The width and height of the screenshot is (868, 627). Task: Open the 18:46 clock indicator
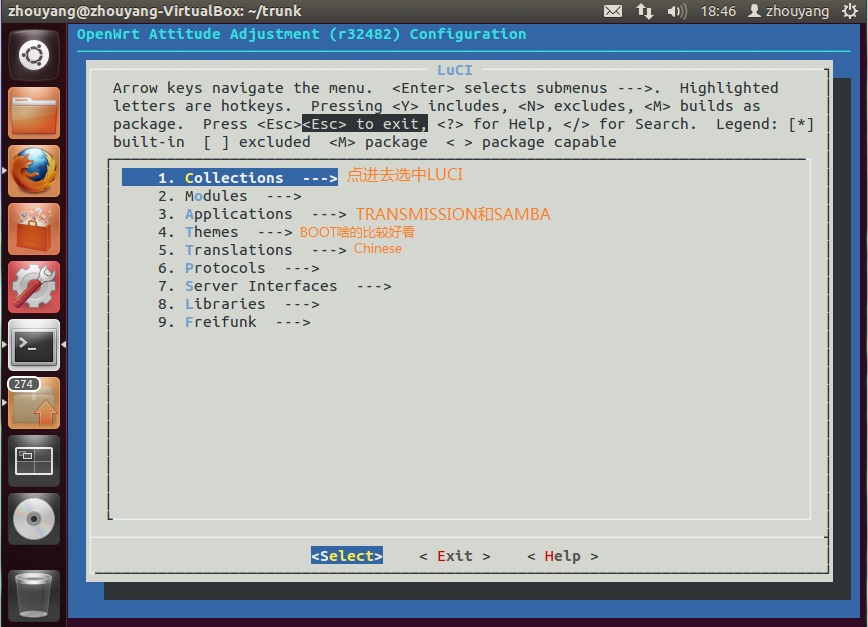(718, 11)
